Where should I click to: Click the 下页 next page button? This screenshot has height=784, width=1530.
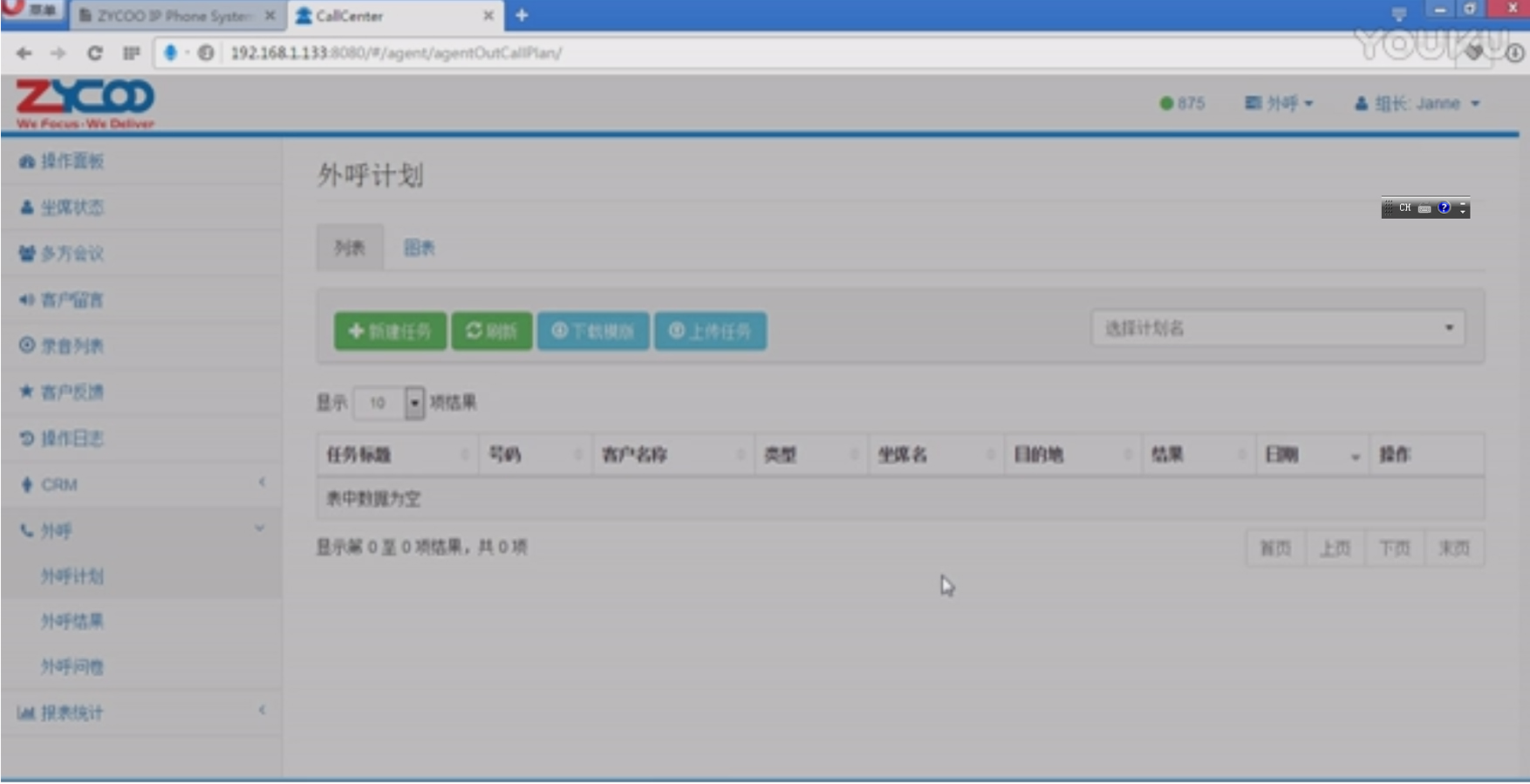tap(1394, 549)
